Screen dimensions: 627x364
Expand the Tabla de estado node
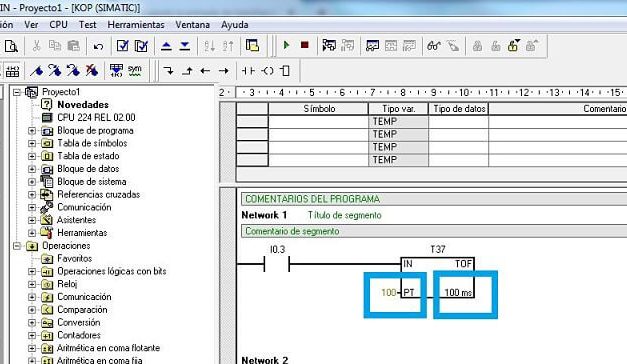(x=32, y=156)
